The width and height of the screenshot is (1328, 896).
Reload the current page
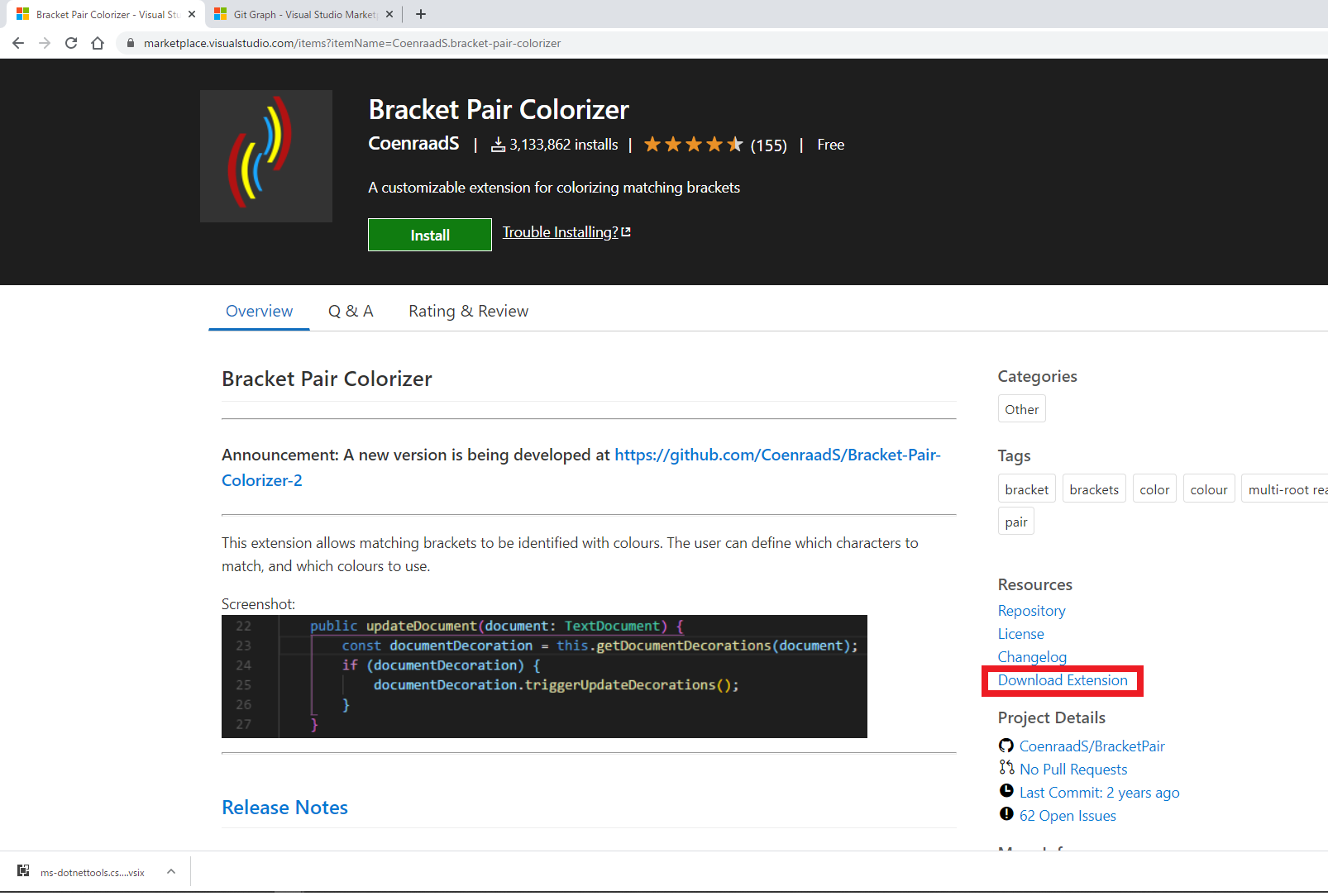click(71, 43)
